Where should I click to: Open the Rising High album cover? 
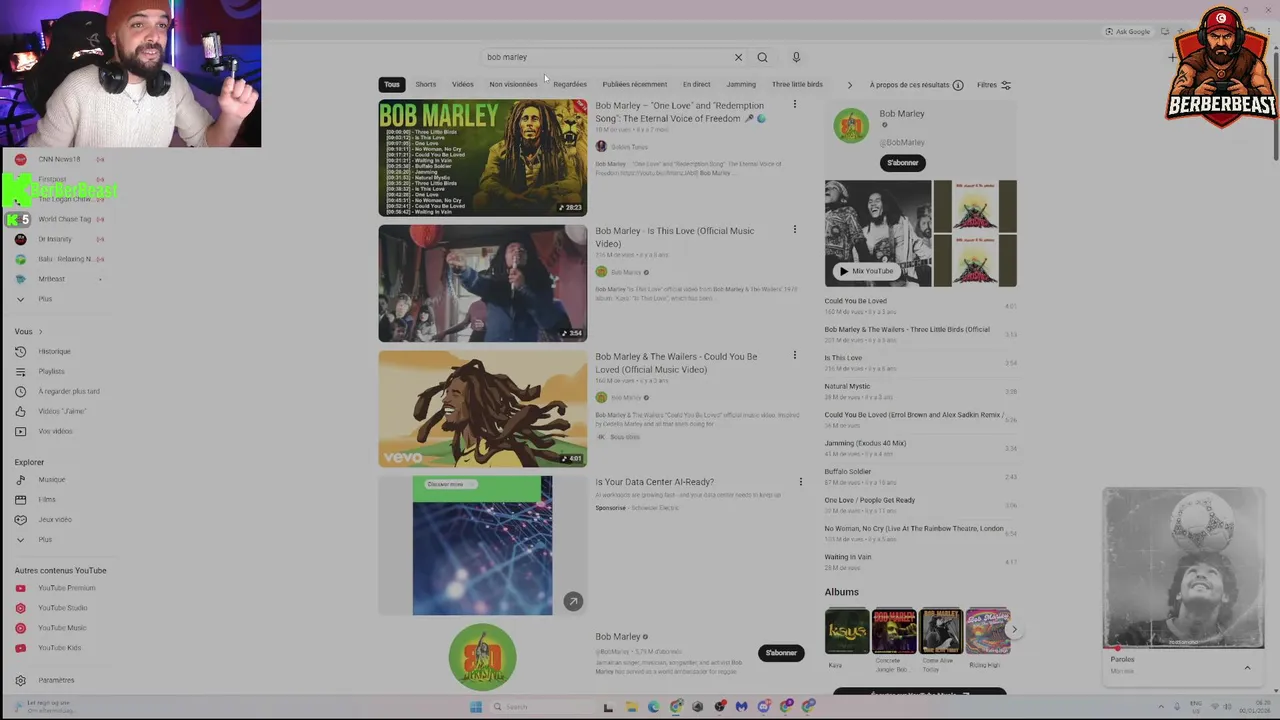pyautogui.click(x=987, y=631)
